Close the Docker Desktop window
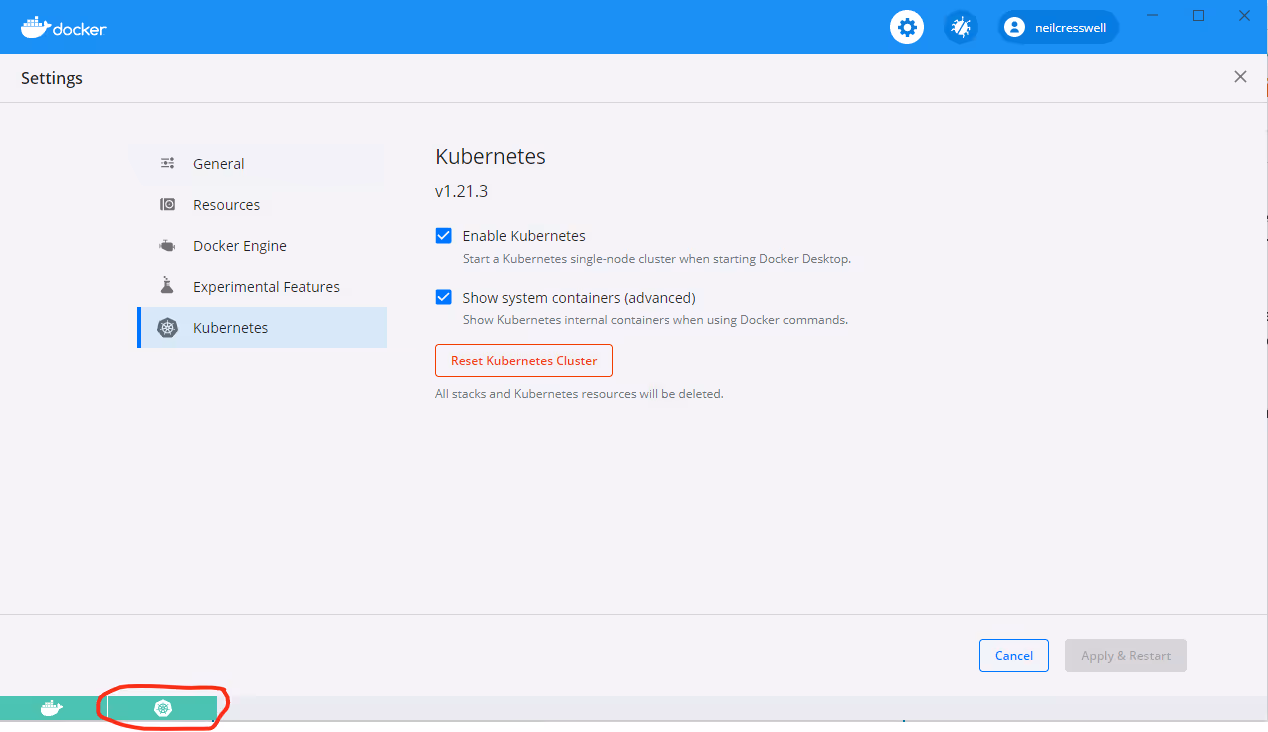This screenshot has height=732, width=1268. tap(1244, 16)
